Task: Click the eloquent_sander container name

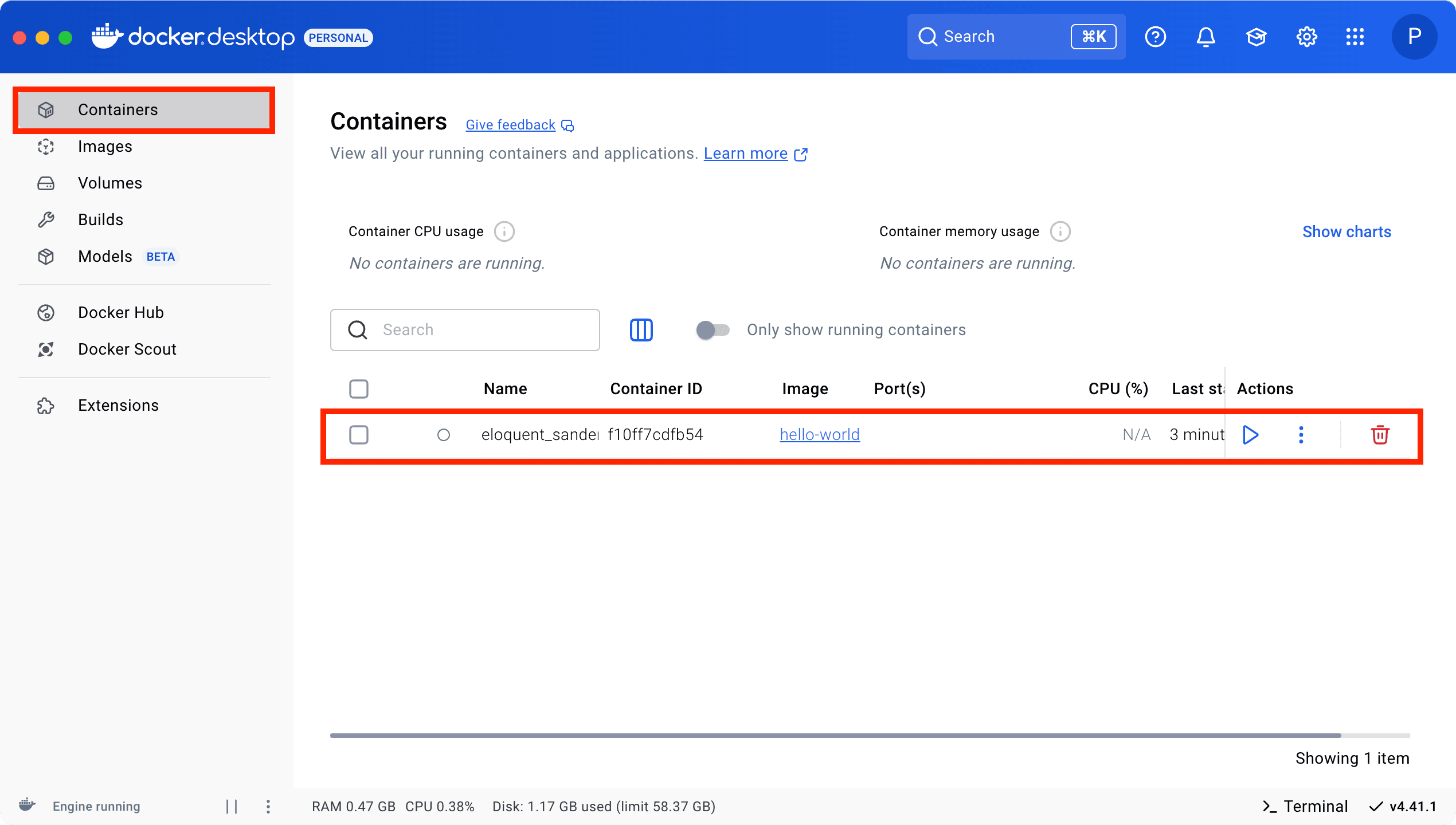Action: tap(539, 435)
